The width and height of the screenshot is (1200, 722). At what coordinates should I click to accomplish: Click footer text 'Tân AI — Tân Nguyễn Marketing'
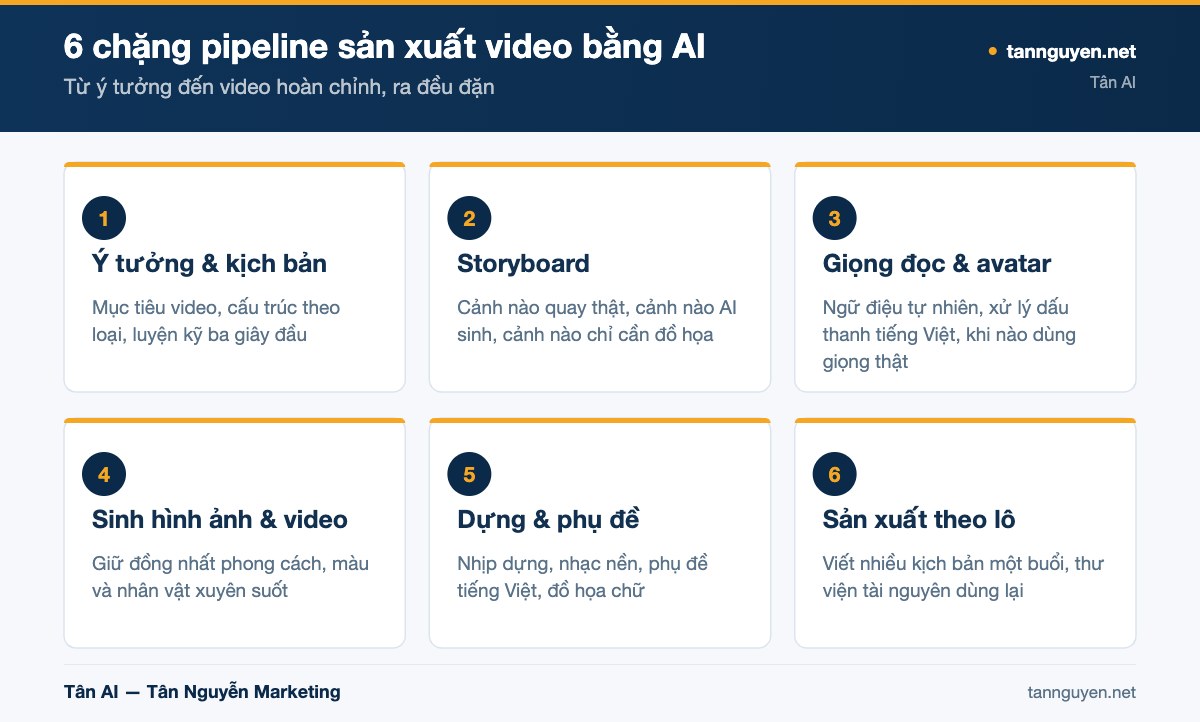202,692
